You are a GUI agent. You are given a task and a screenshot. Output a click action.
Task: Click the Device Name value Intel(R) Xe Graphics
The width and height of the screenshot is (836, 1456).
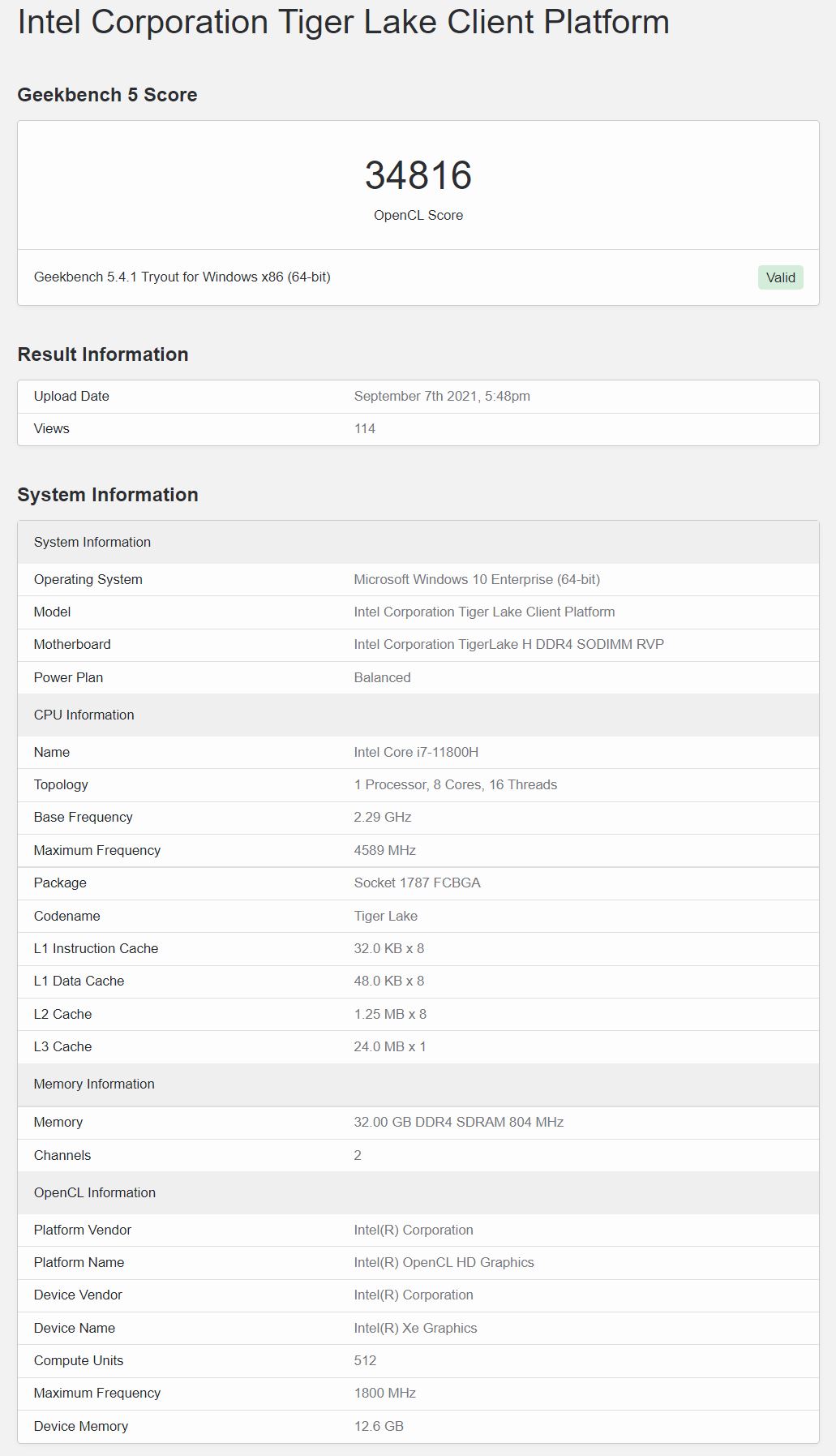(x=415, y=1328)
